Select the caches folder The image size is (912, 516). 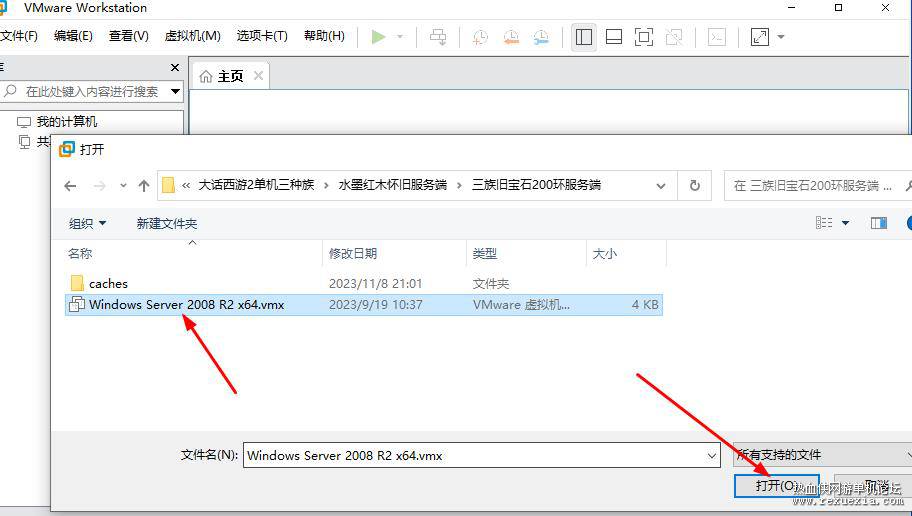click(x=108, y=283)
